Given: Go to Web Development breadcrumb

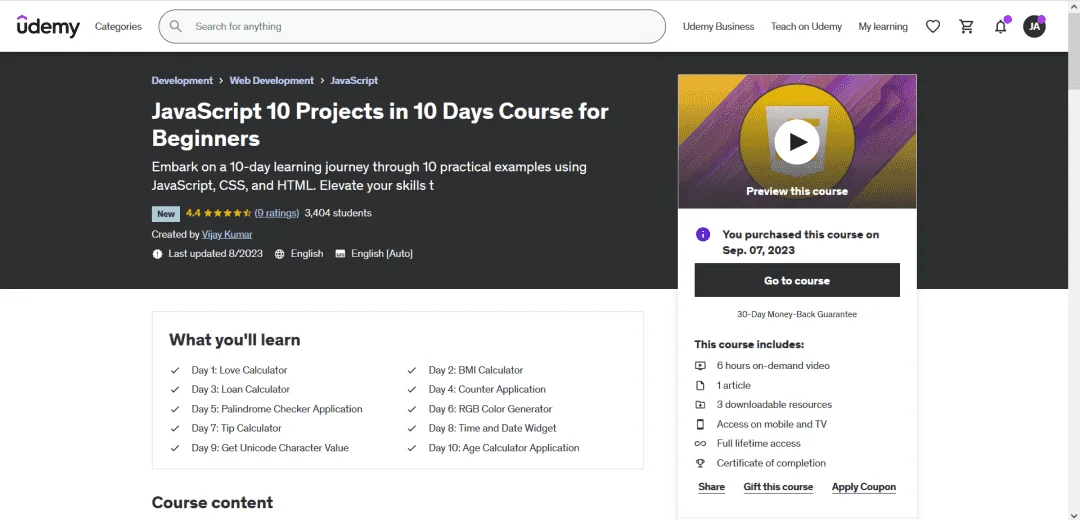Looking at the screenshot, I should [271, 81].
